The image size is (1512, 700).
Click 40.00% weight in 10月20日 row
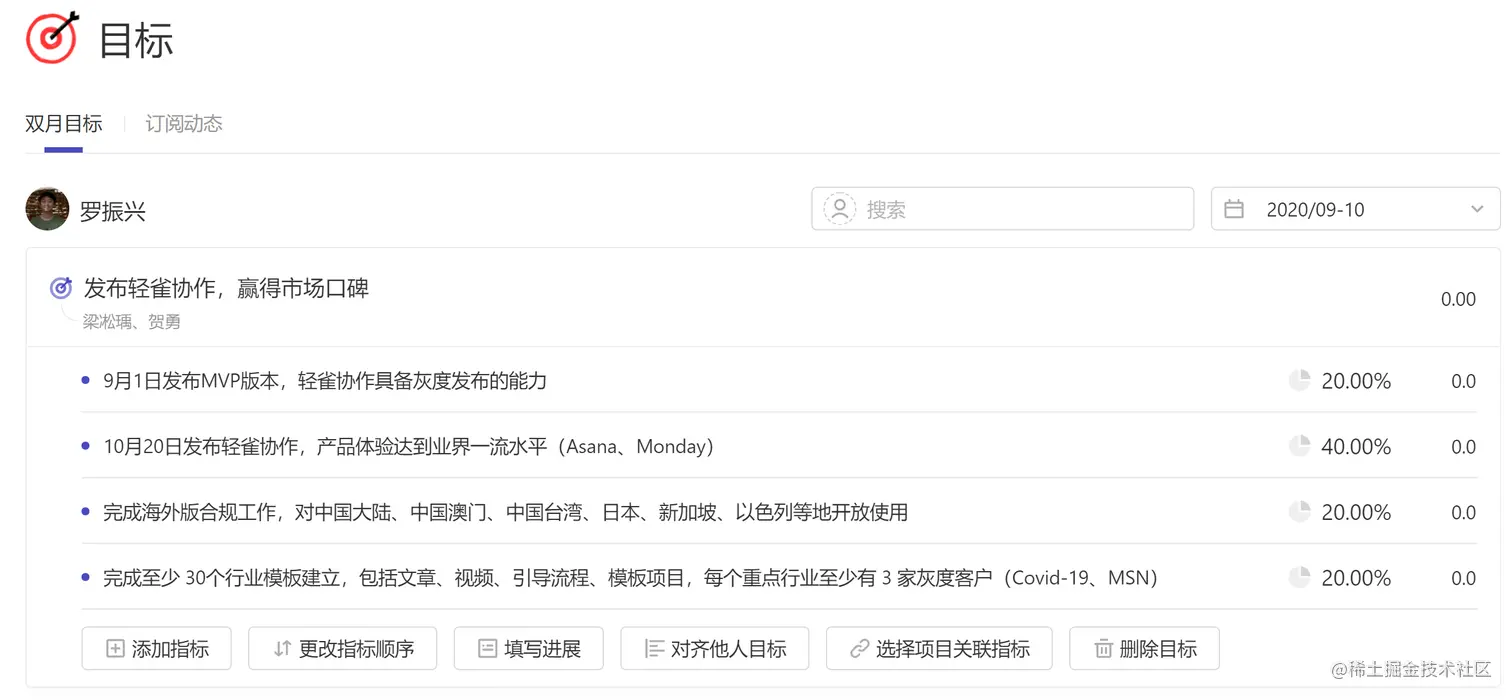[1356, 447]
